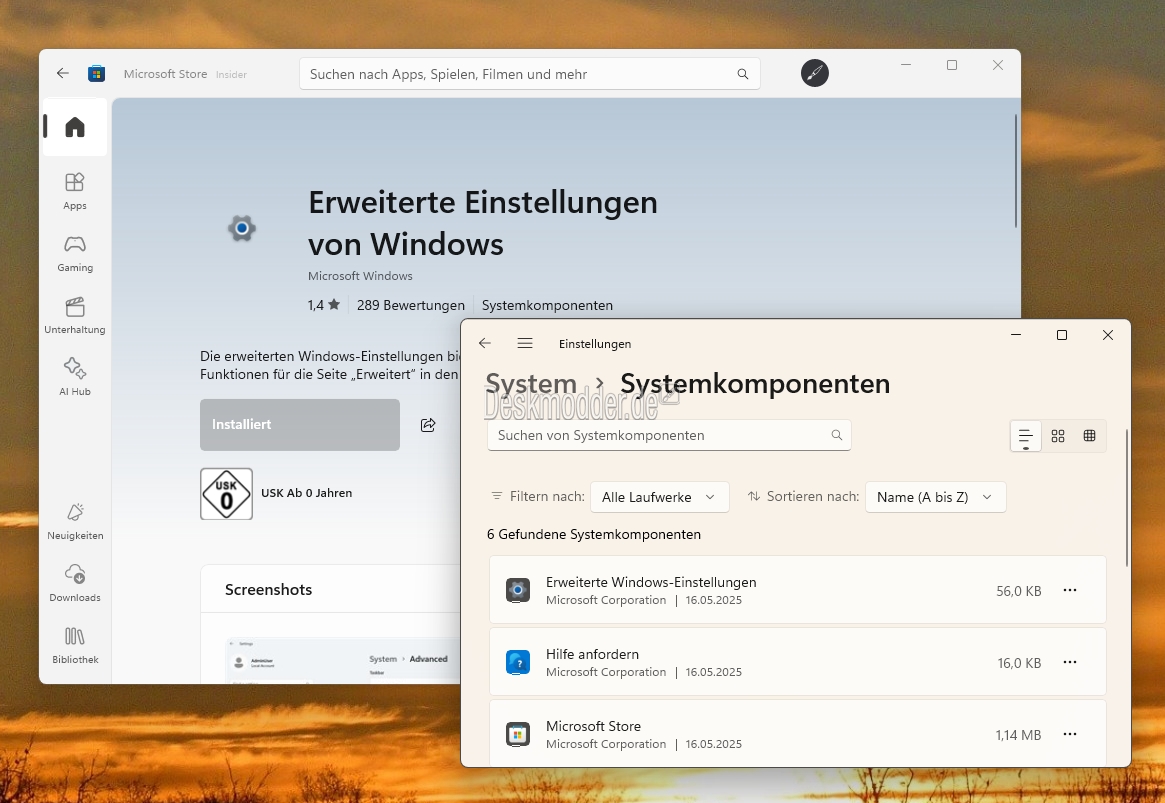Click the Installiert button
The image size is (1165, 803).
299,425
